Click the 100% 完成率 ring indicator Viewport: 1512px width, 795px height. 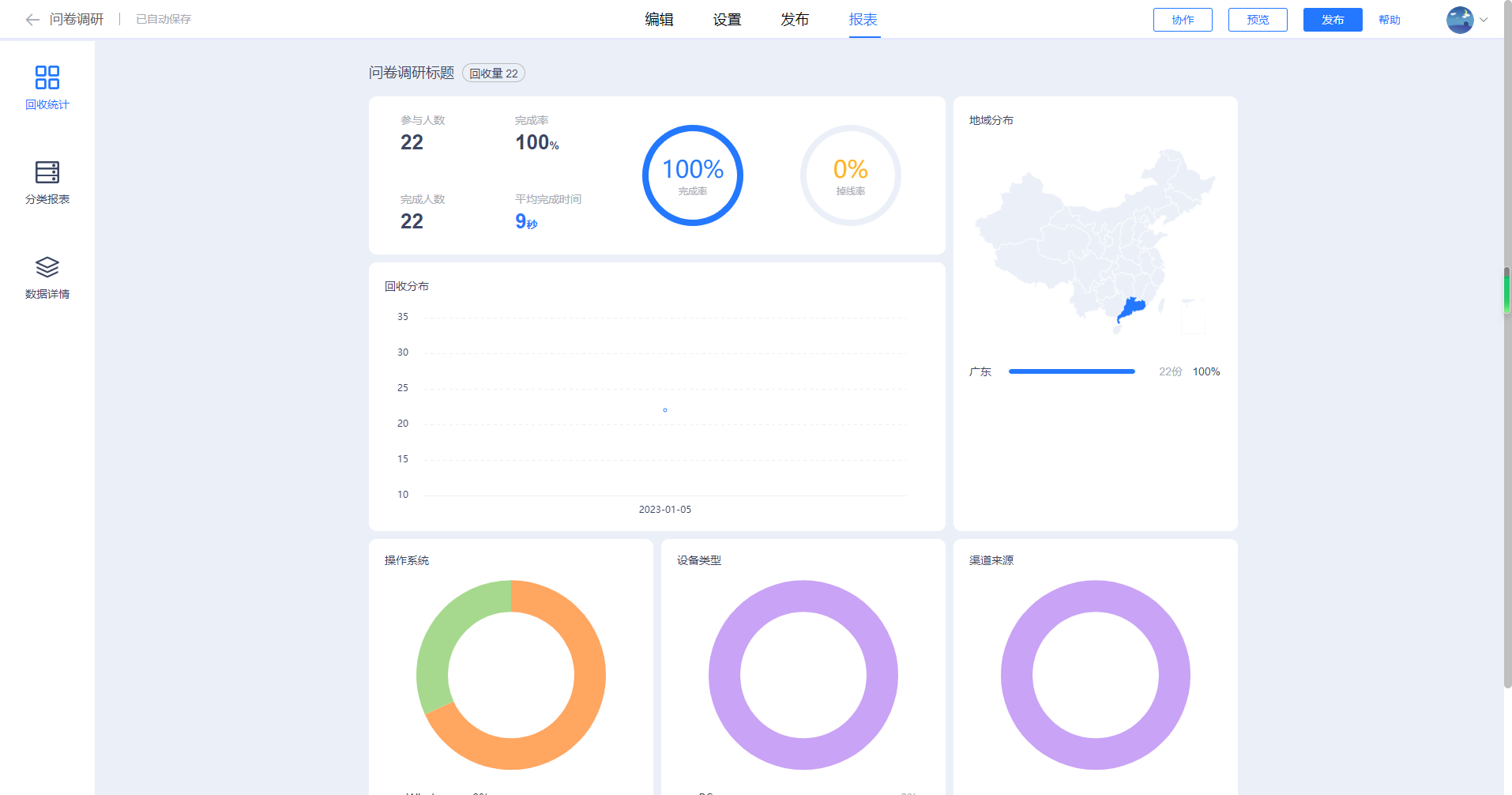point(693,175)
